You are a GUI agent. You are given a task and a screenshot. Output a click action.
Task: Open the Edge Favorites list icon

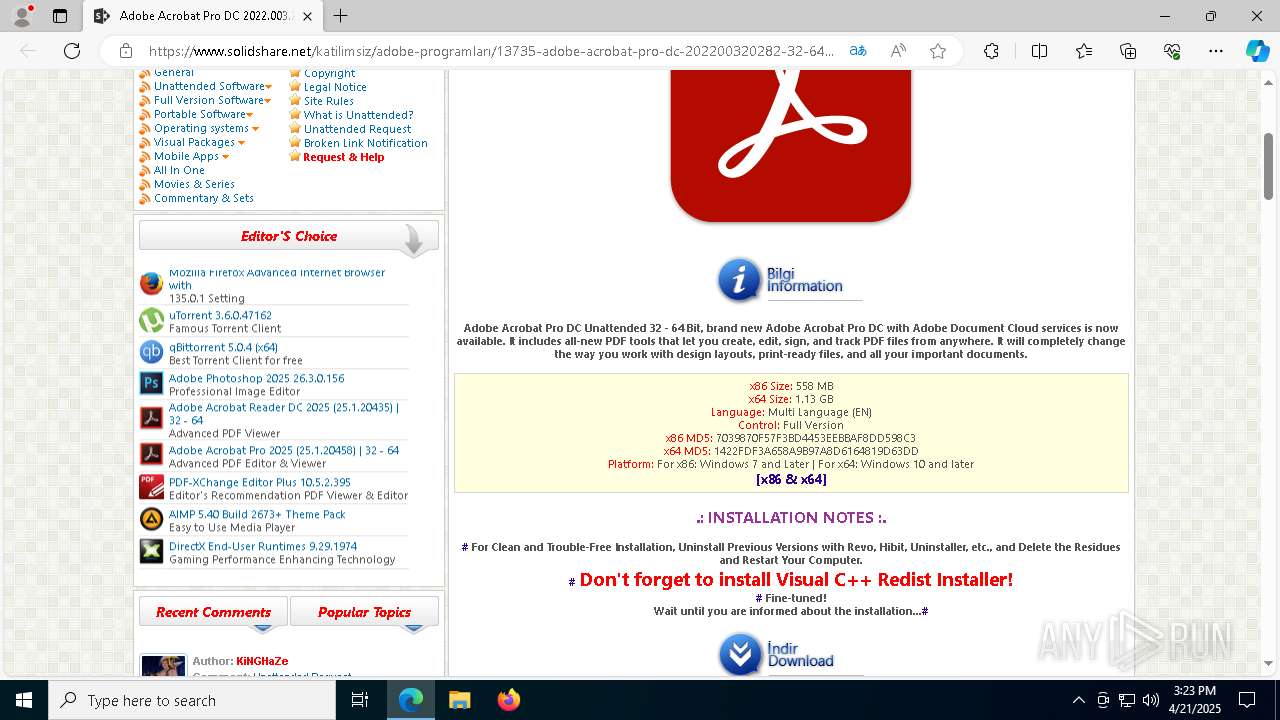tap(1084, 51)
